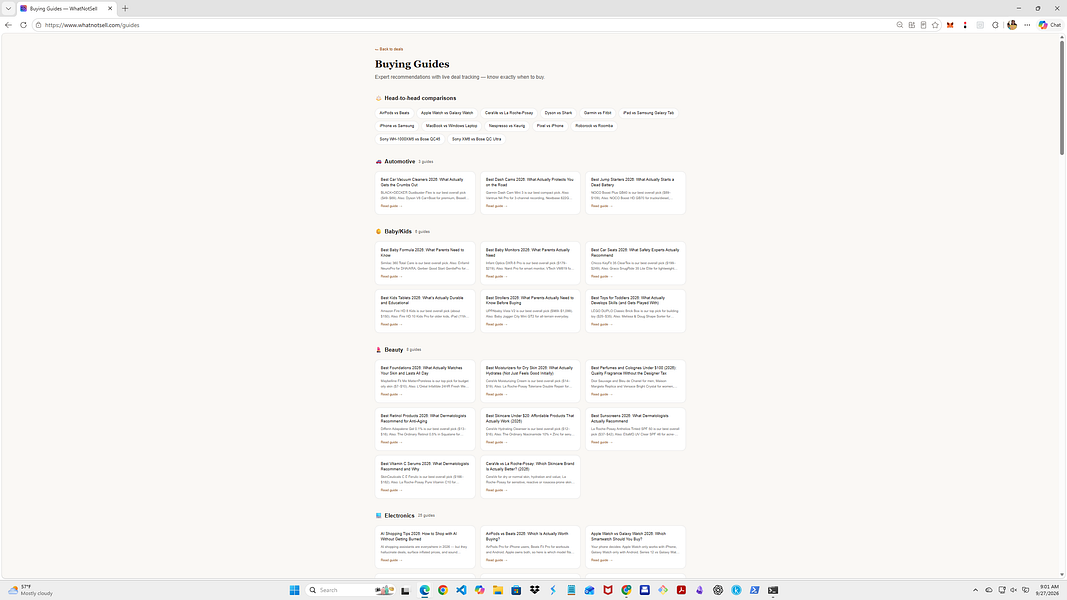
Task: Open the tab search dropdown arrow
Action: [8, 8]
